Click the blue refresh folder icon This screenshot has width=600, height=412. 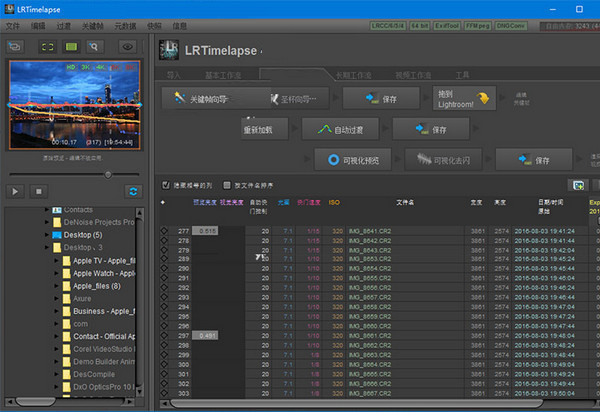[x=132, y=190]
